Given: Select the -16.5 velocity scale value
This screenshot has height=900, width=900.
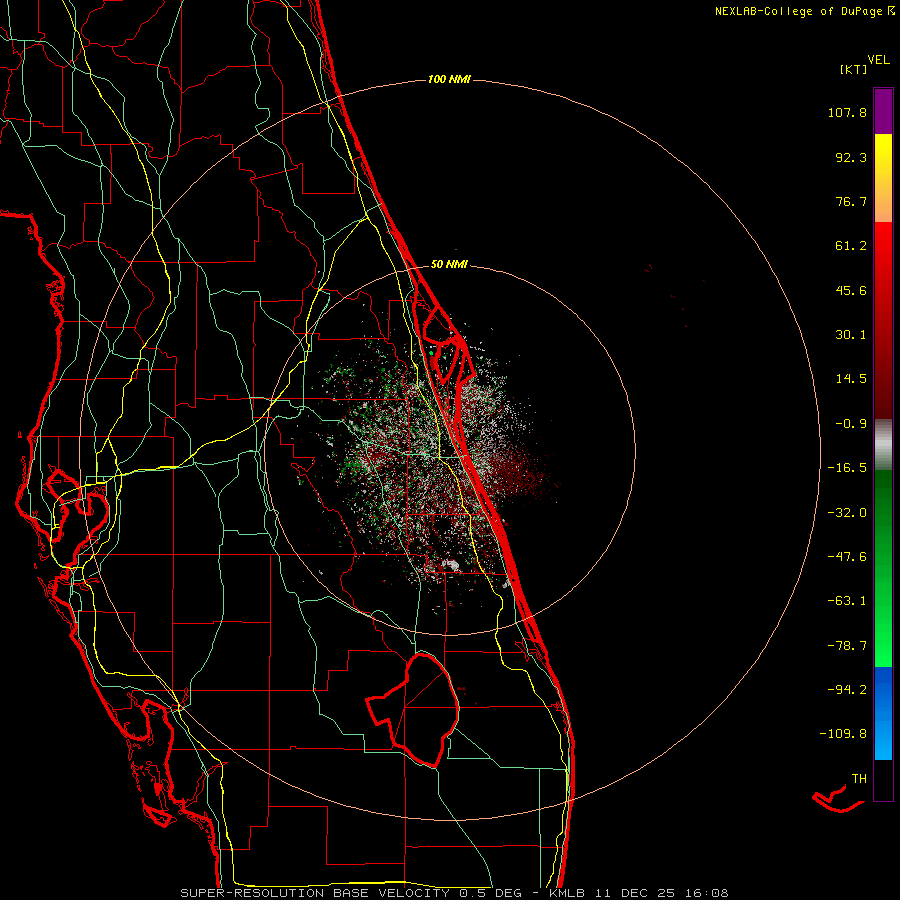Looking at the screenshot, I should pos(847,468).
